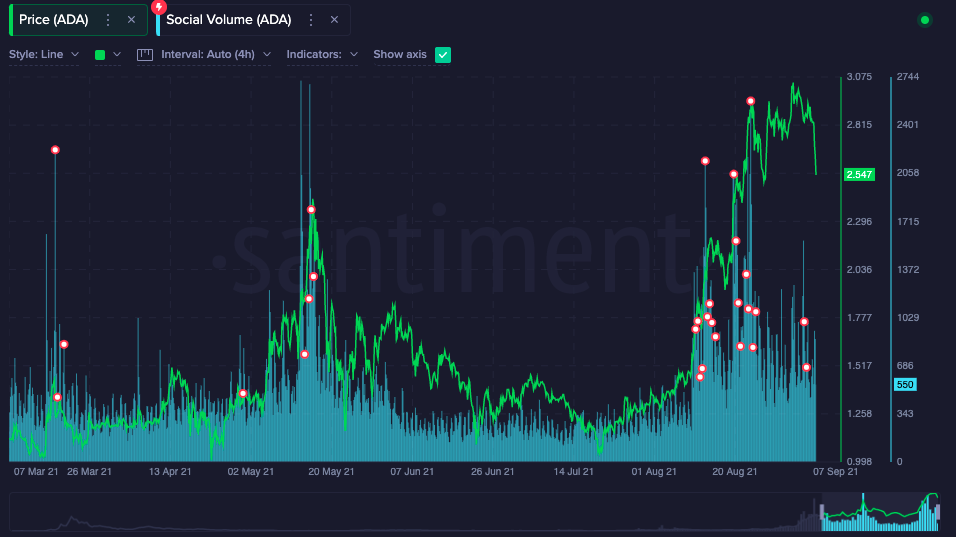Click the selected range in the bottom navigator
This screenshot has height=537, width=956.
coord(880,512)
